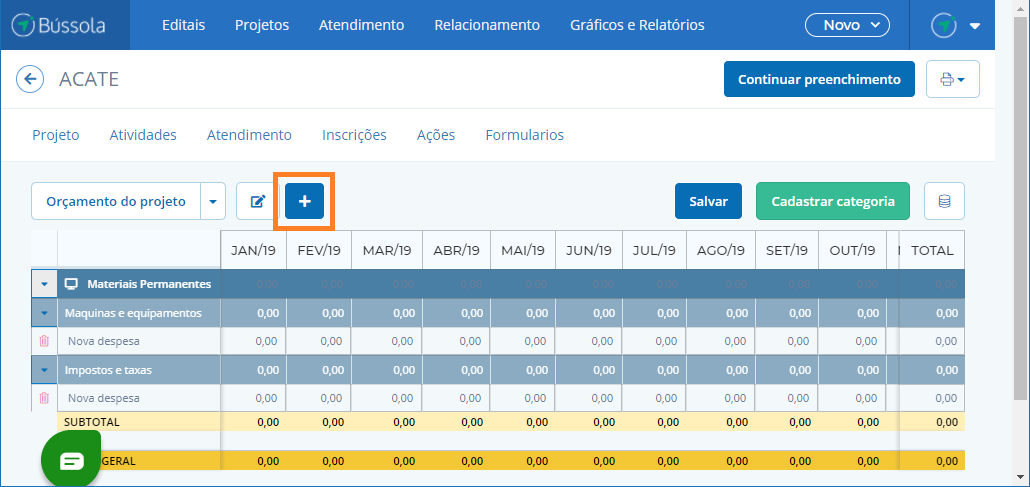The image size is (1030, 487).
Task: Open the green chat widget
Action: coord(71,461)
